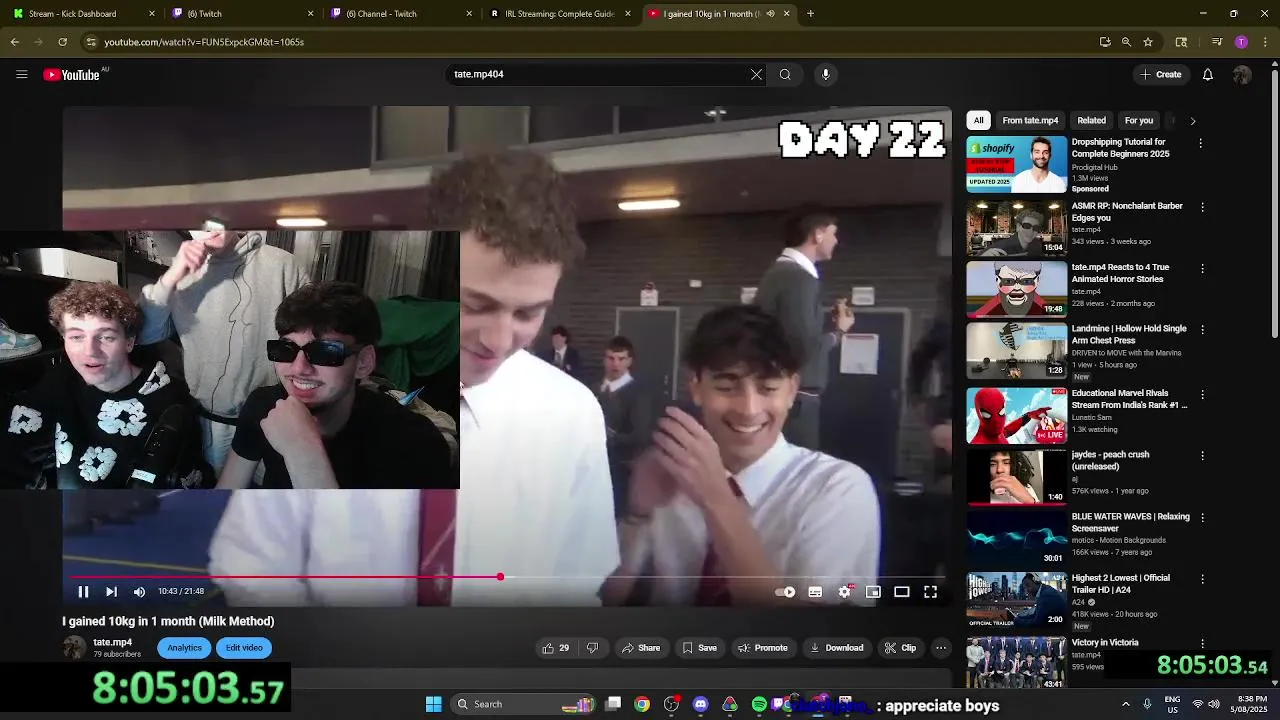The height and width of the screenshot is (720, 1280).
Task: Open the account avatar menu
Action: click(x=1242, y=74)
